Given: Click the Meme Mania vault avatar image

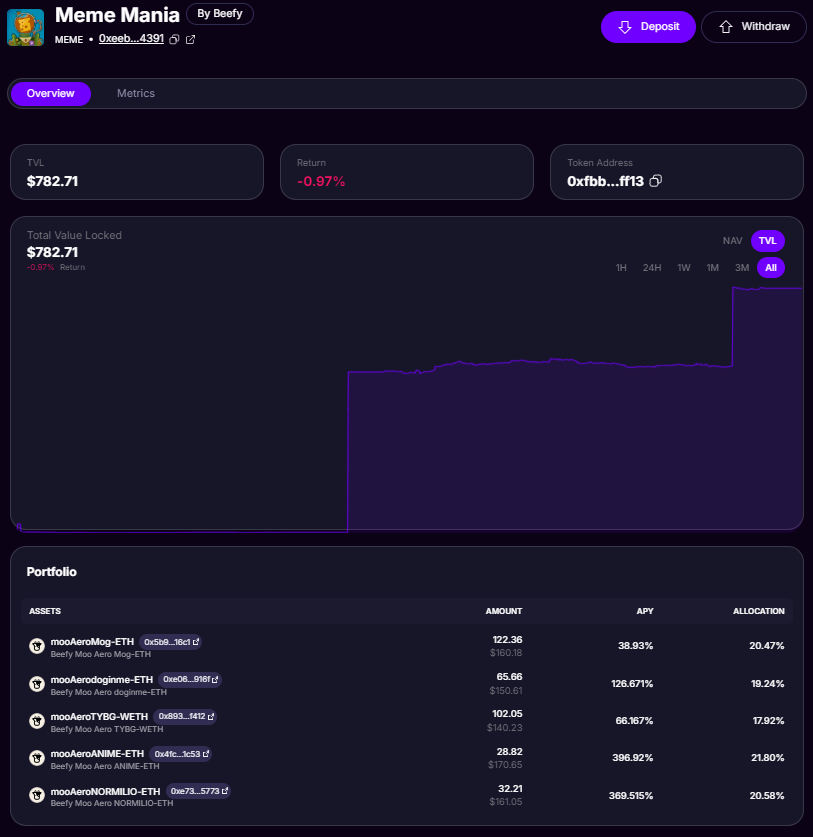Looking at the screenshot, I should (25, 27).
